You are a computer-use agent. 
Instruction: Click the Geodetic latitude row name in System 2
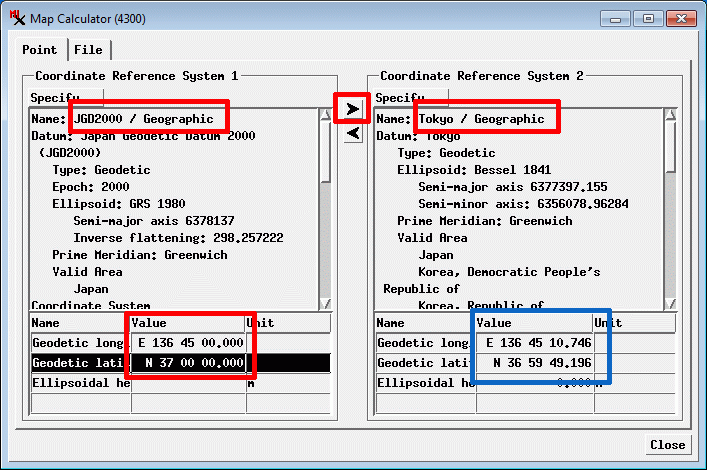click(426, 363)
